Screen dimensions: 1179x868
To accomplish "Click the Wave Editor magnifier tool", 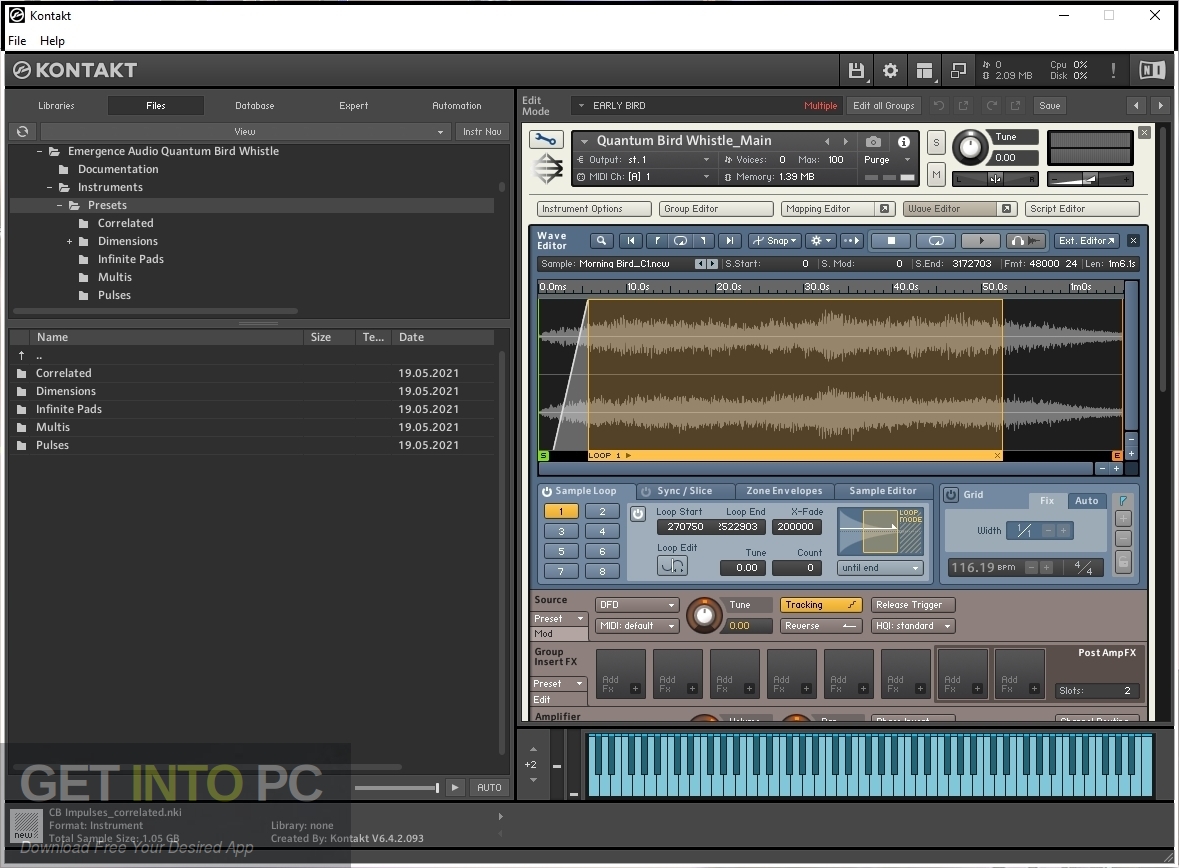I will [x=601, y=241].
